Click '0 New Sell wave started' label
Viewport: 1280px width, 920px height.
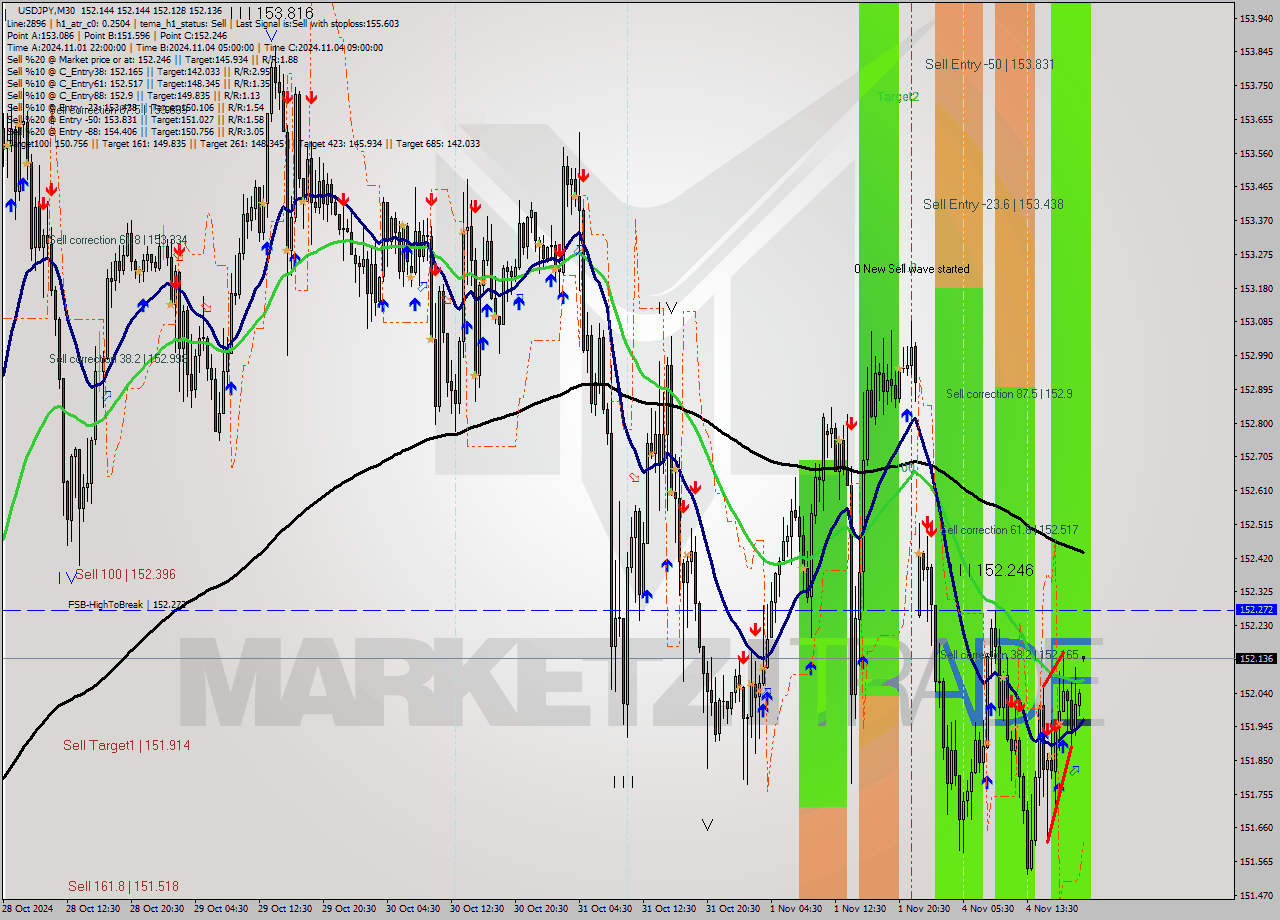point(911,269)
